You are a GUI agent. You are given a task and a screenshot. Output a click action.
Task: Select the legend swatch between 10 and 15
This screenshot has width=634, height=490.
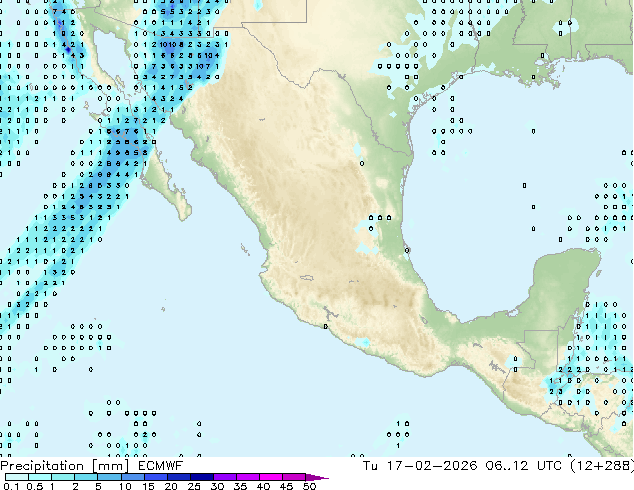133,477
